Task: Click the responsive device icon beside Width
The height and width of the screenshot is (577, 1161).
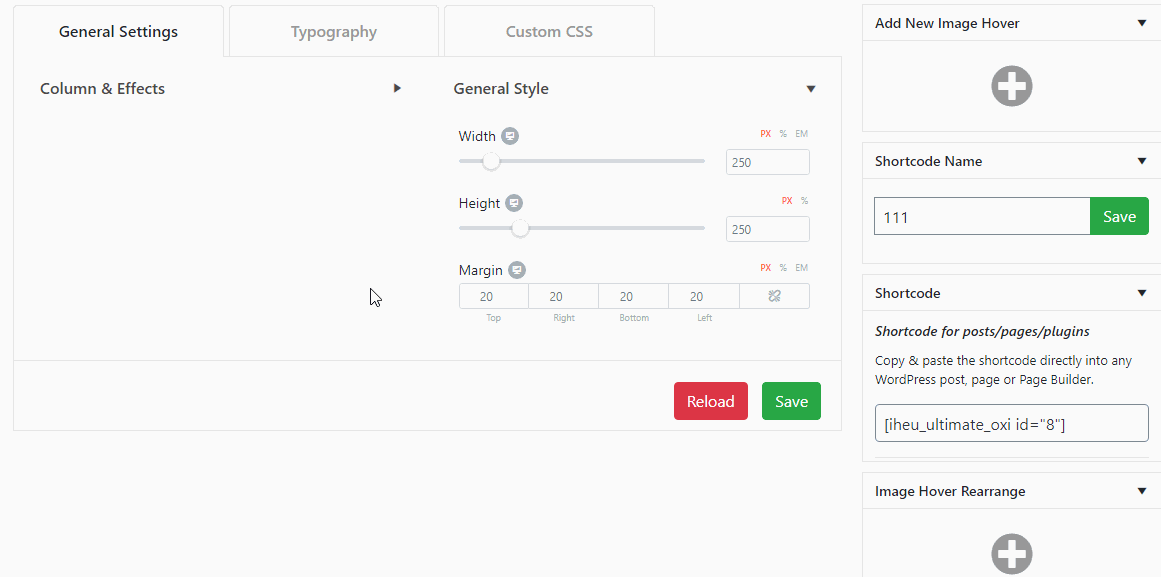Action: coord(510,136)
